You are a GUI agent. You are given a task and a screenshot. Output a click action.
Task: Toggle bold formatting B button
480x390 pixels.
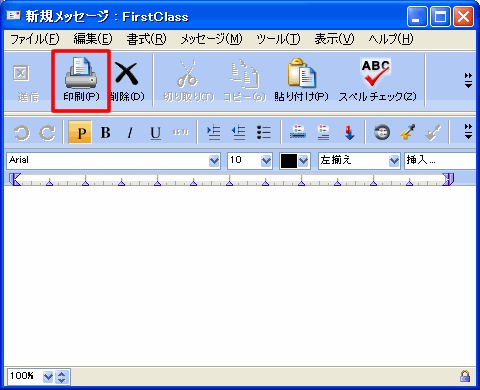(105, 133)
